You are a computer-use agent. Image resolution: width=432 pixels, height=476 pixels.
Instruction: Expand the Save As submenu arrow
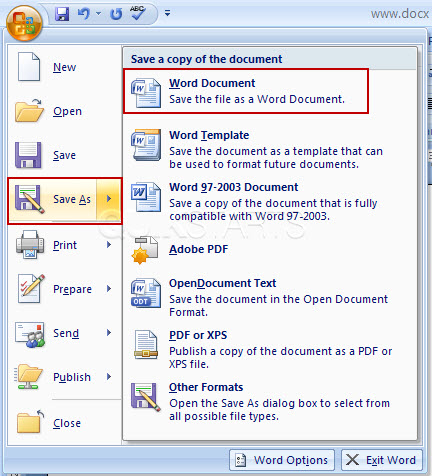pos(109,199)
